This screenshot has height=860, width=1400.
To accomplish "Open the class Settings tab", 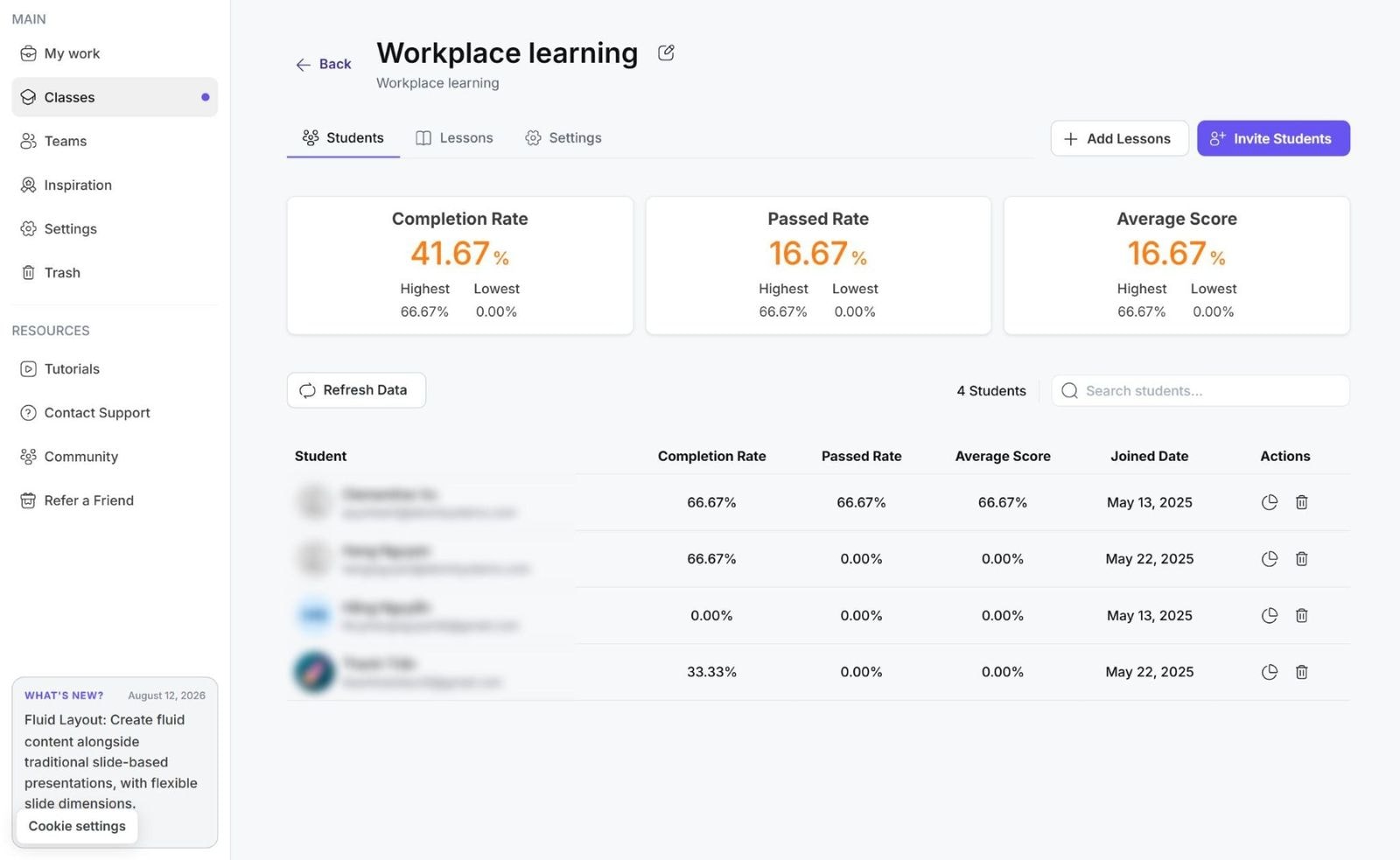I will coord(563,137).
